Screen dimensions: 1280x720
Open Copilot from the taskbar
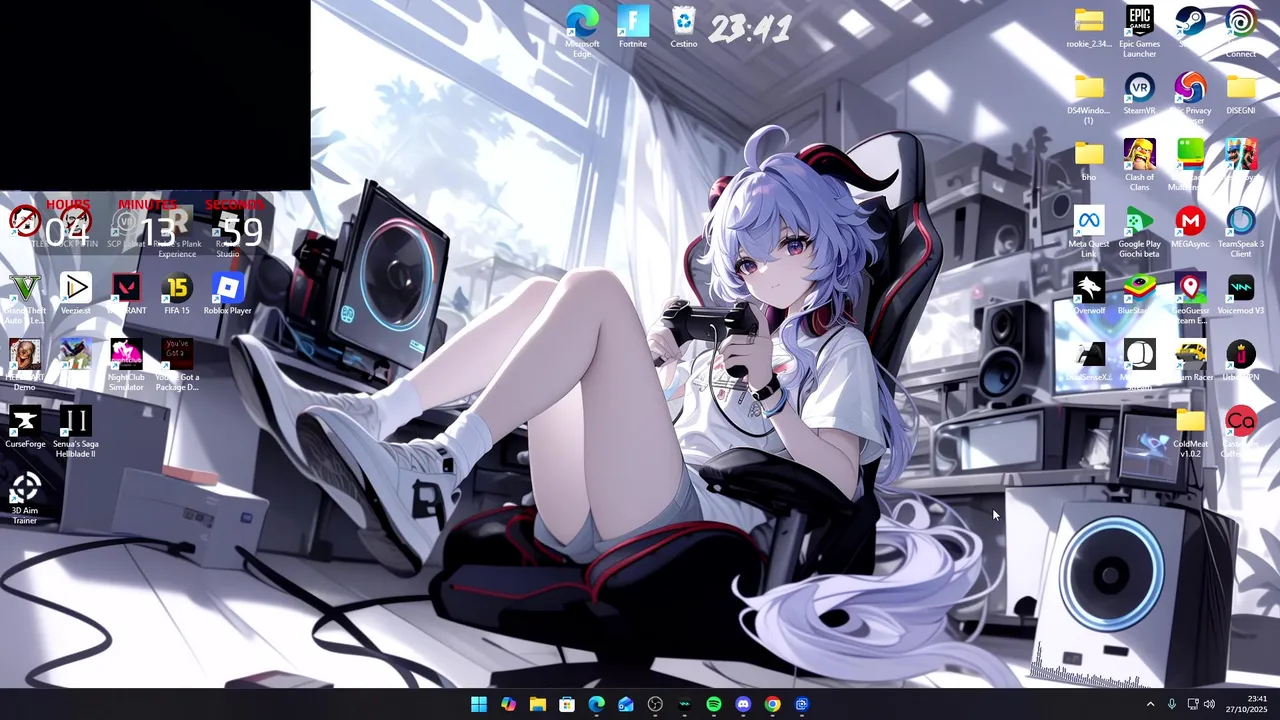[x=508, y=704]
